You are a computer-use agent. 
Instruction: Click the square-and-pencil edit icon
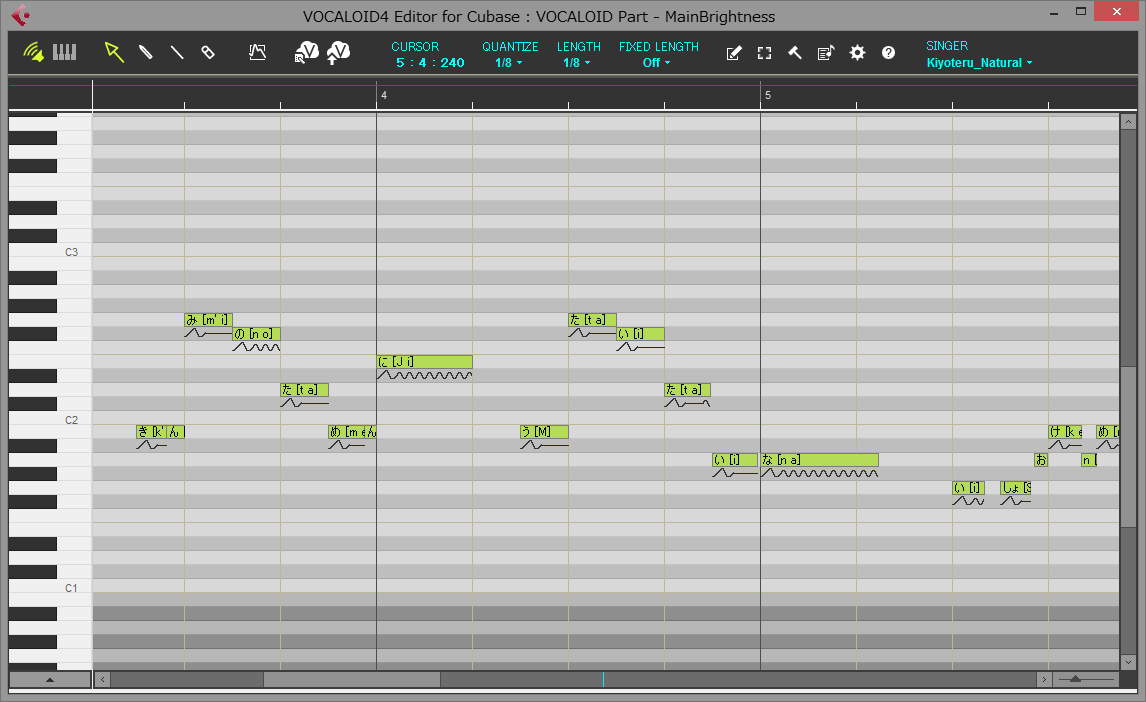(734, 53)
